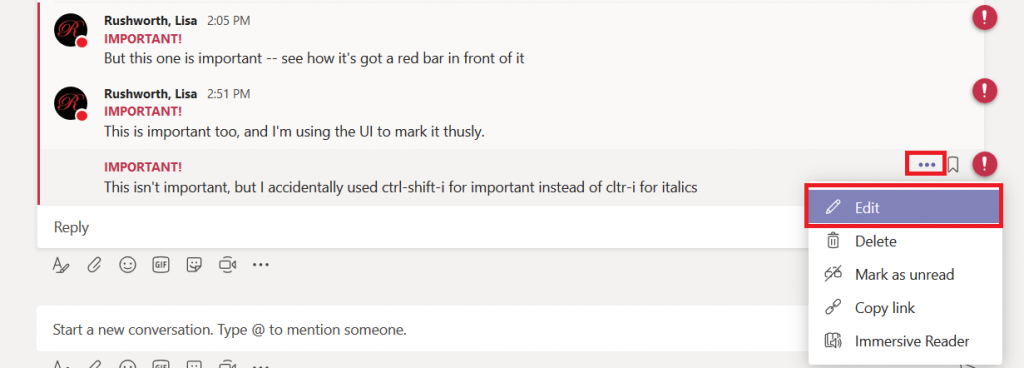Attach a file using the paperclip icon
The width and height of the screenshot is (1024, 368).
tap(94, 265)
